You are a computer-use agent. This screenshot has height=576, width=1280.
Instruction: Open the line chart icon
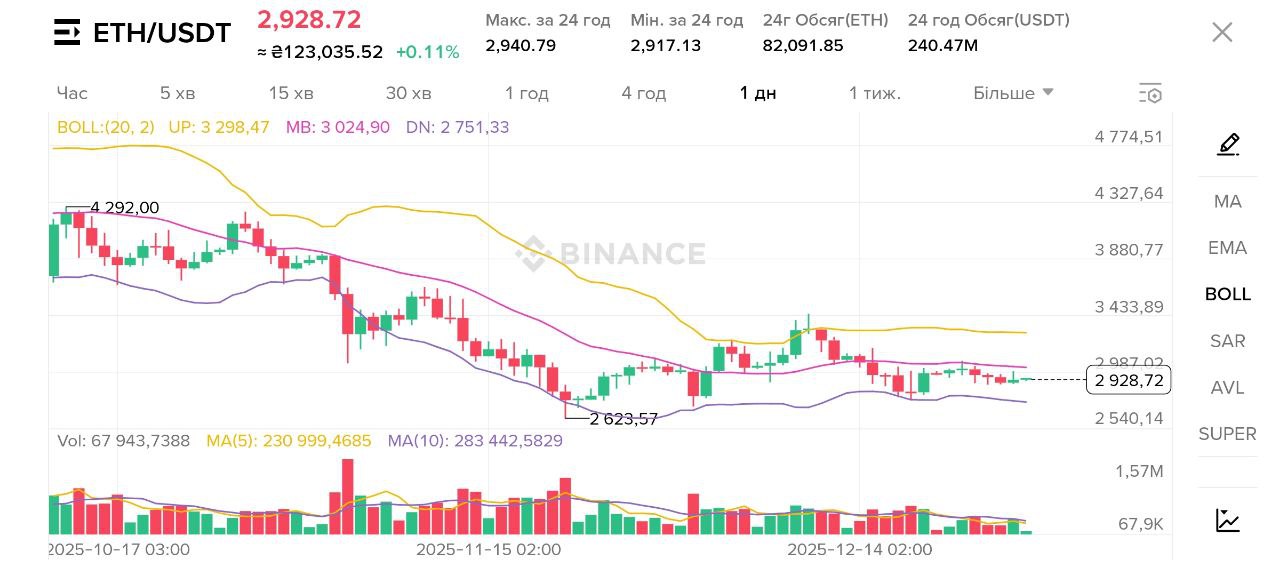click(x=1228, y=520)
